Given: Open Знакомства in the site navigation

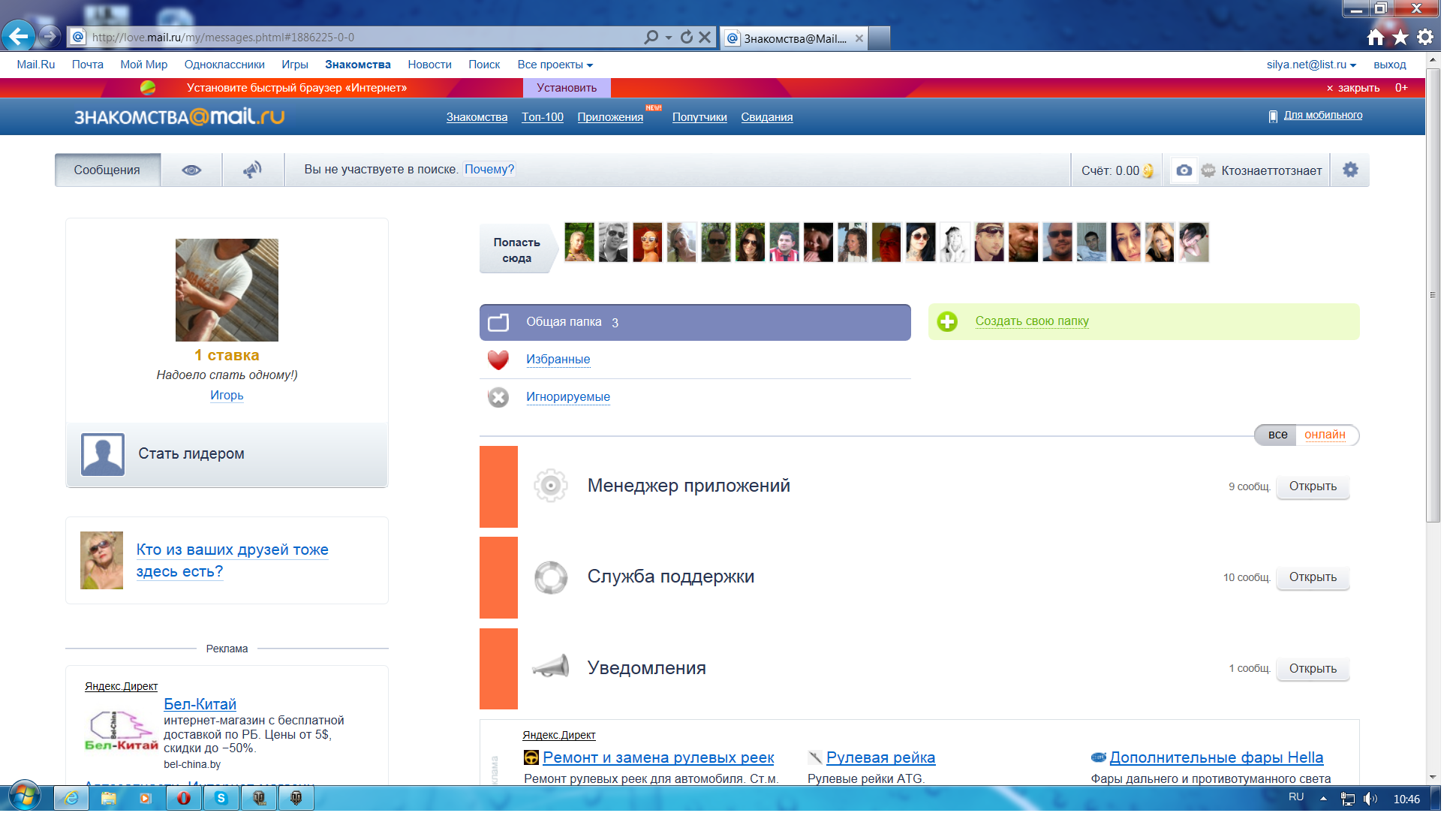Looking at the screenshot, I should pyautogui.click(x=477, y=117).
